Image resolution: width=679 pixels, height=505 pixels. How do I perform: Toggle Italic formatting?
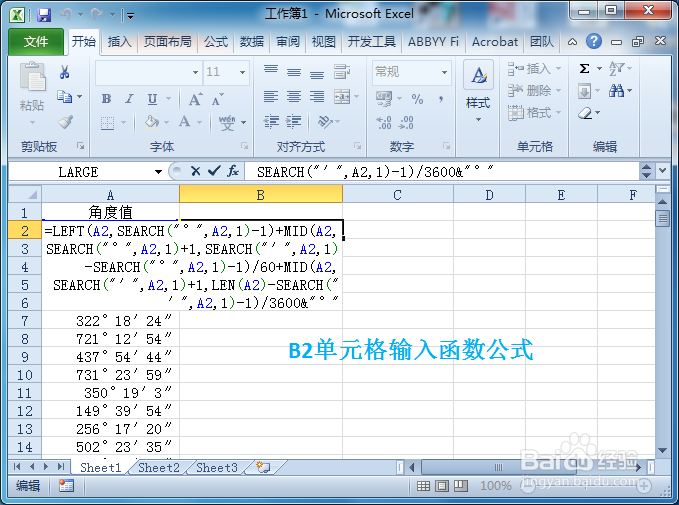pos(129,99)
